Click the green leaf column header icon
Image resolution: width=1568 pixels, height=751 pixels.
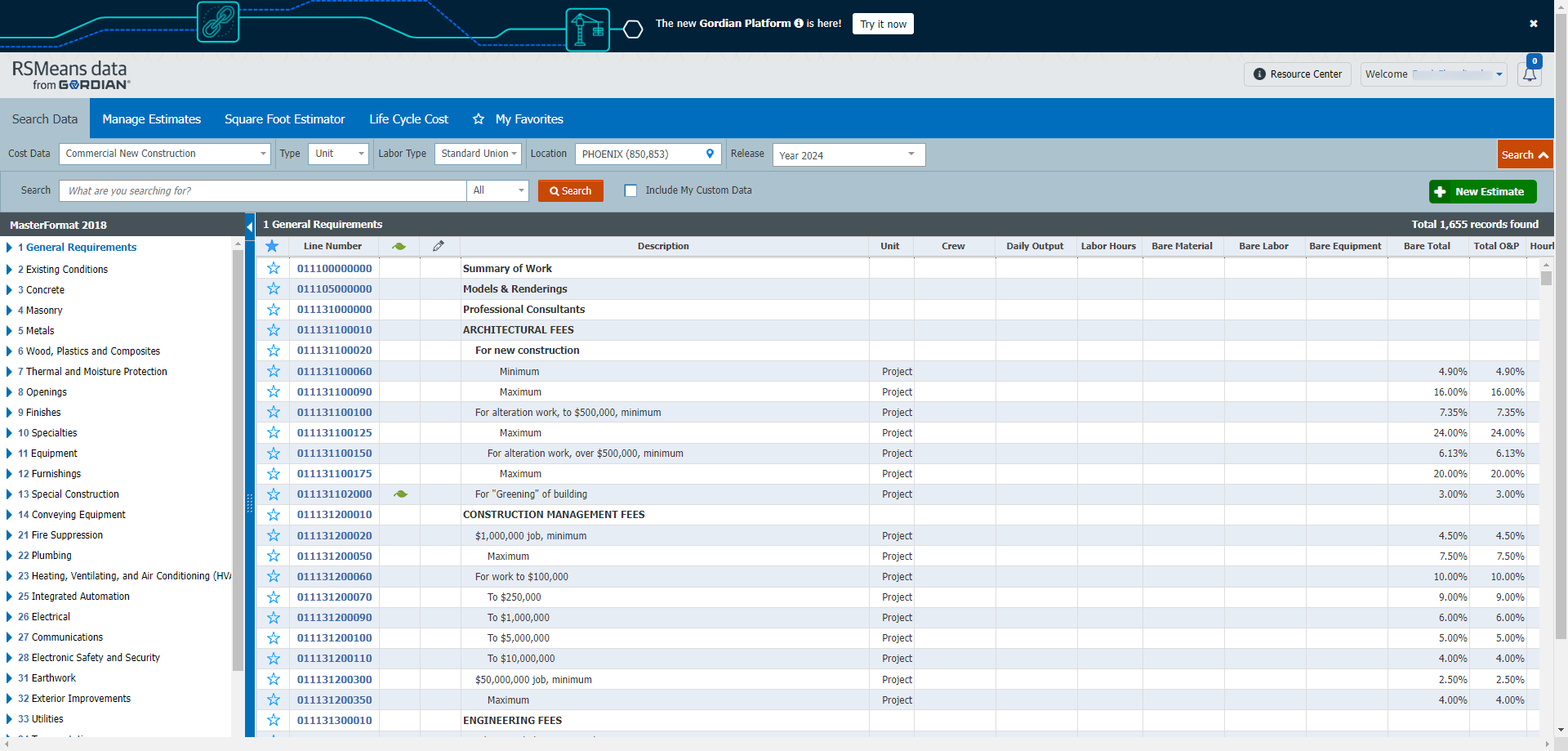point(399,246)
